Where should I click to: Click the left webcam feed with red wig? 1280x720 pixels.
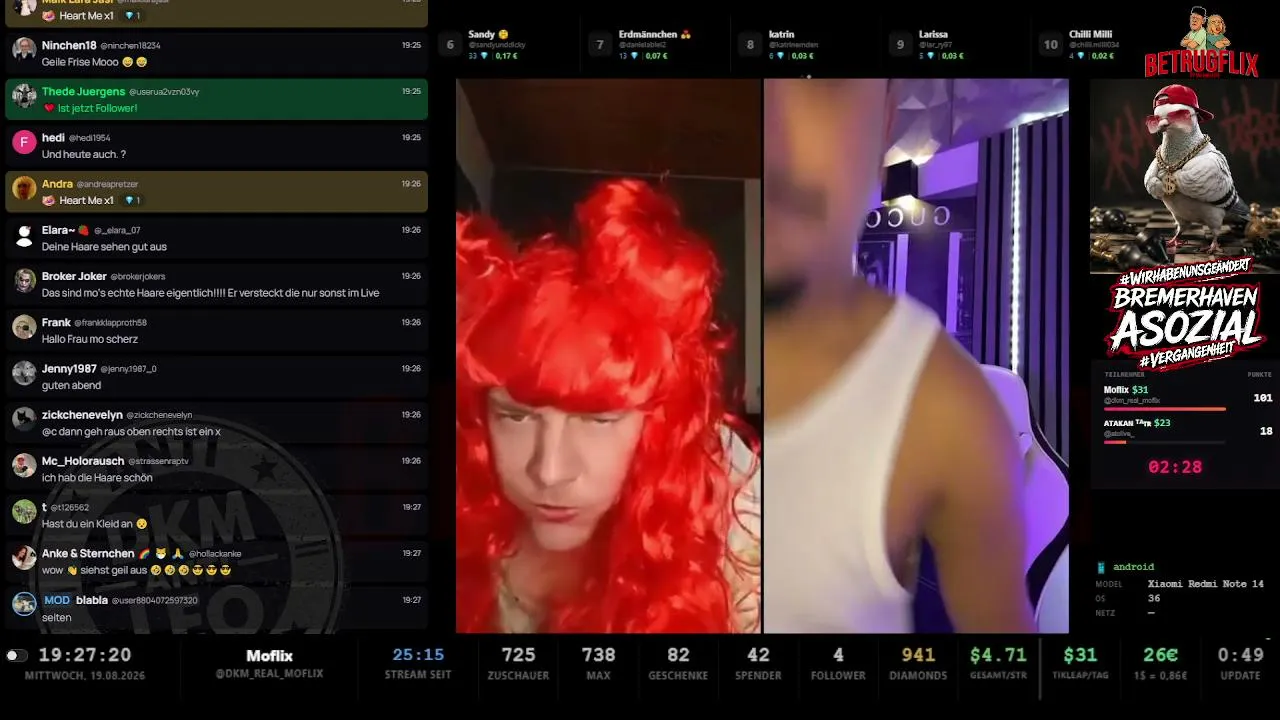609,356
